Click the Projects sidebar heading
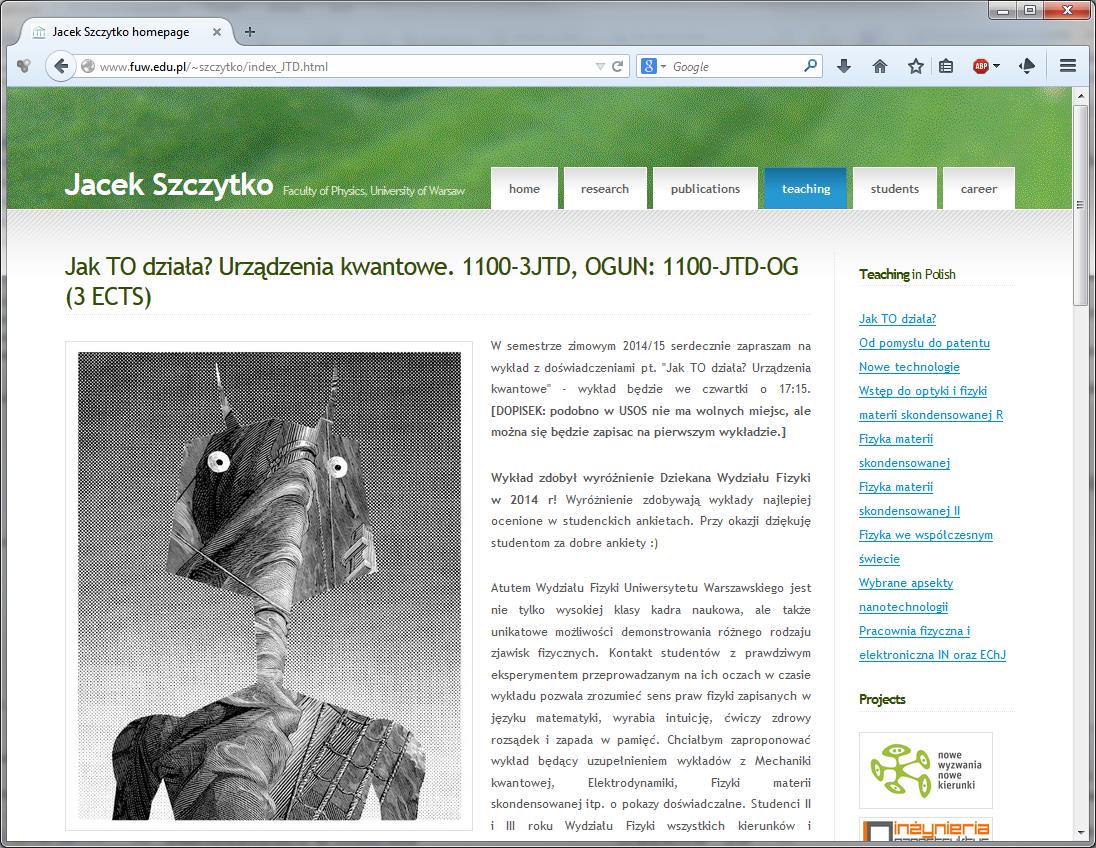The height and width of the screenshot is (848, 1096). [x=882, y=699]
